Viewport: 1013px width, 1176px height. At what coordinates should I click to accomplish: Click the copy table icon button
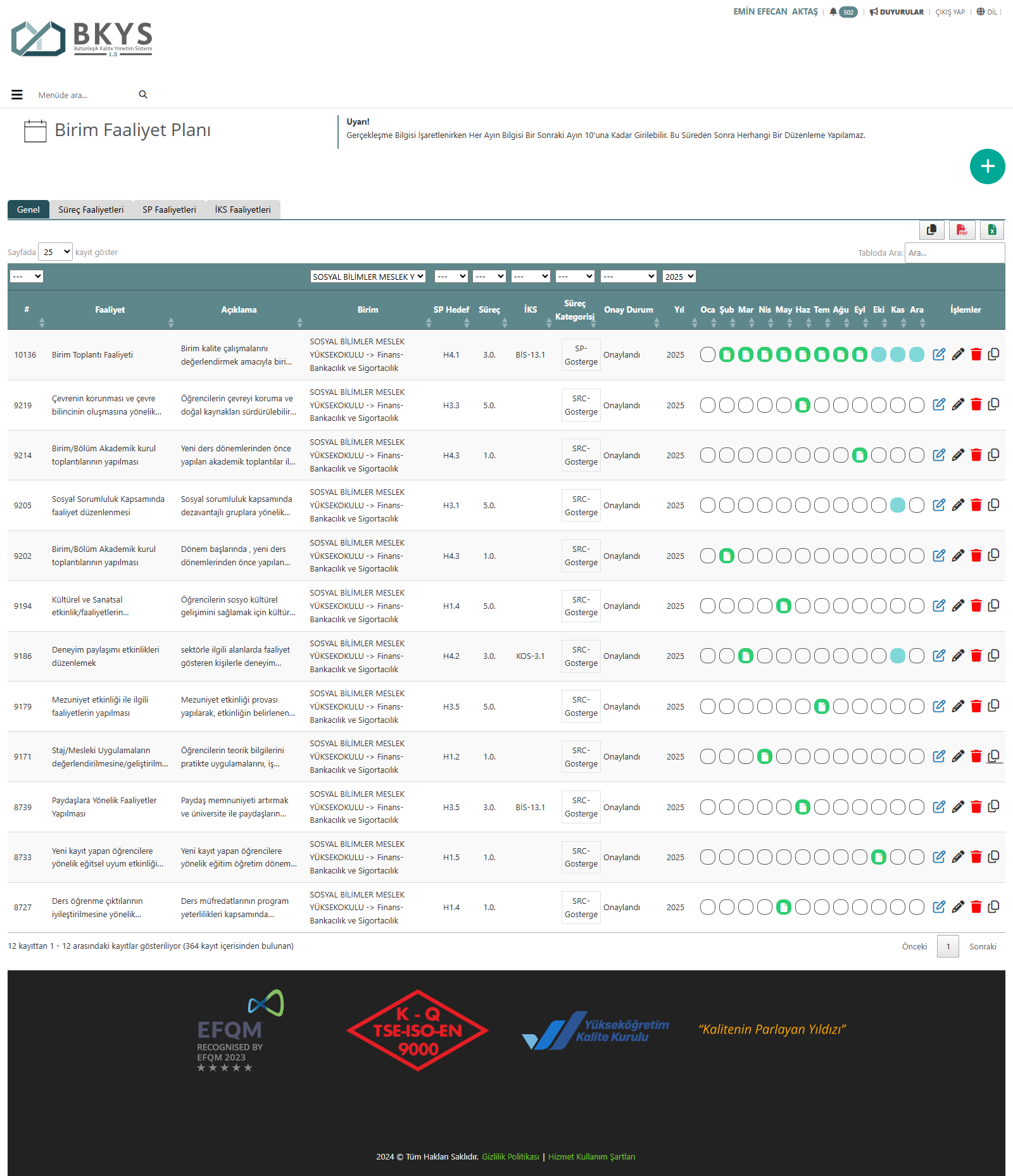point(931,230)
